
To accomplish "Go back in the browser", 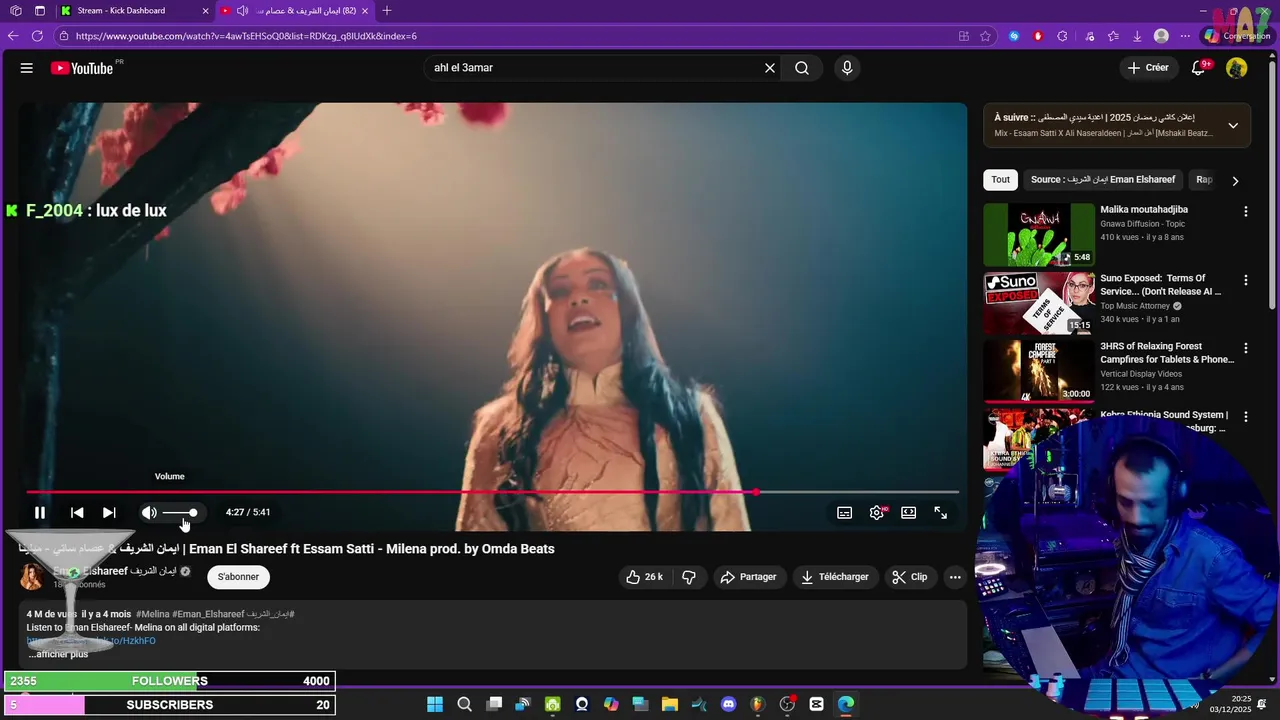I will click(x=13, y=36).
